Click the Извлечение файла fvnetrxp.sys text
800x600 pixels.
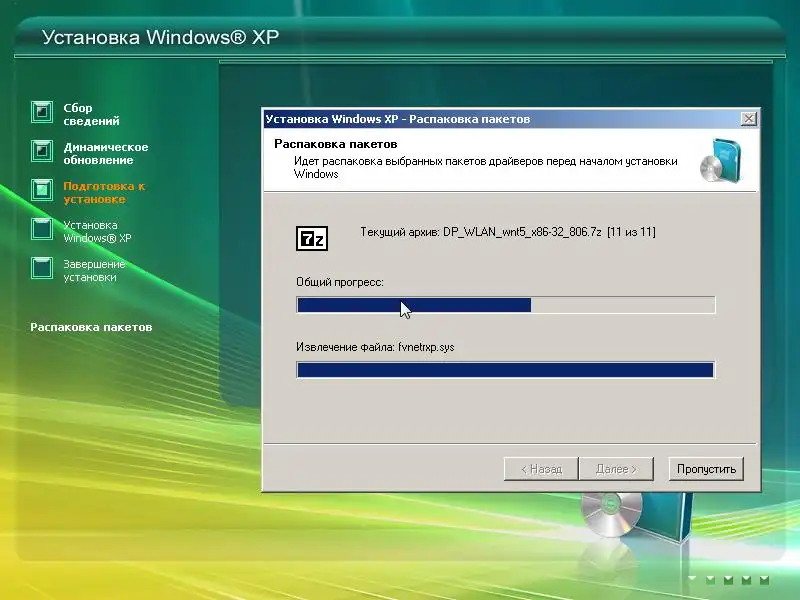coord(375,347)
